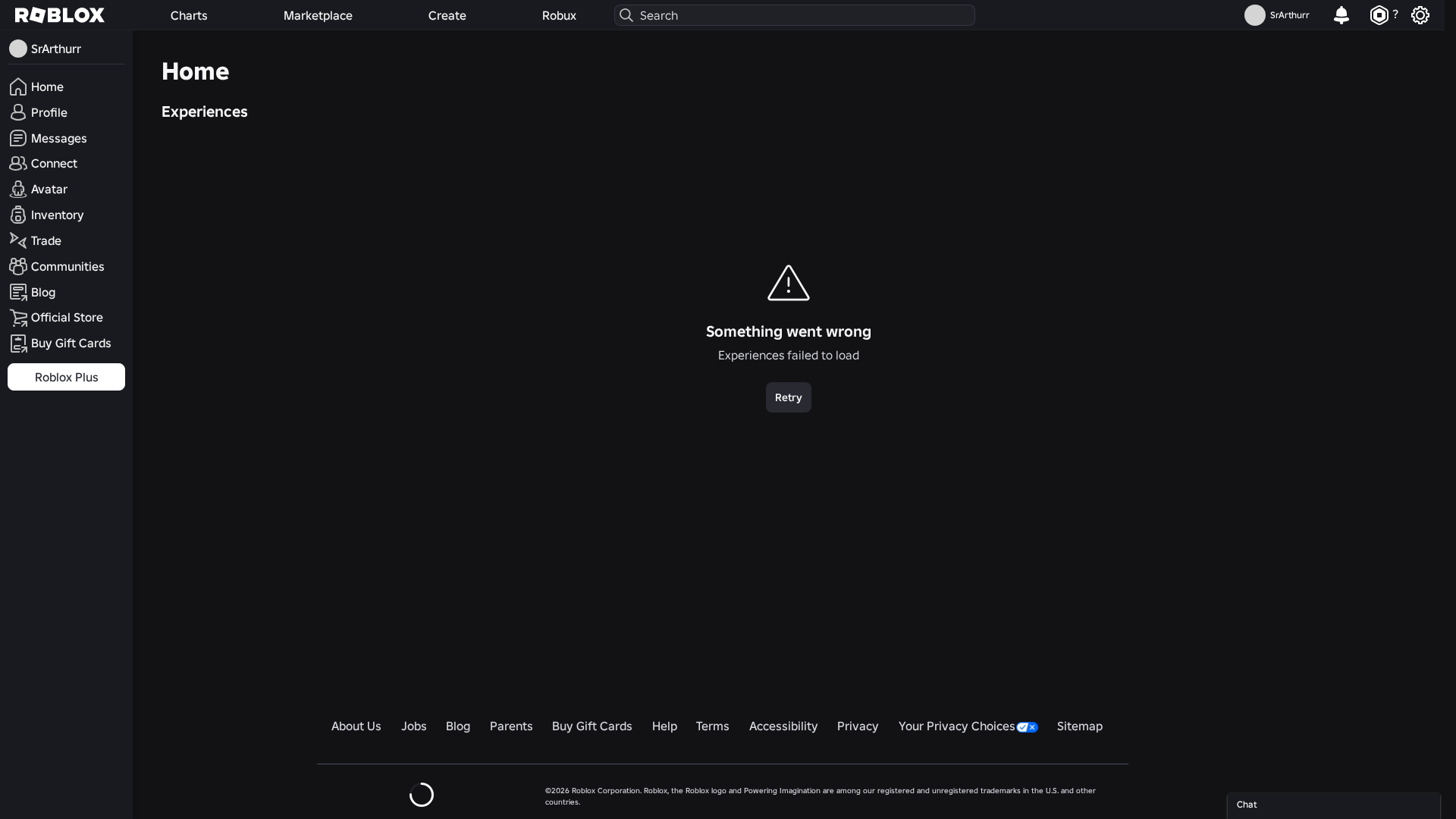Open the settings gear

(1420, 15)
